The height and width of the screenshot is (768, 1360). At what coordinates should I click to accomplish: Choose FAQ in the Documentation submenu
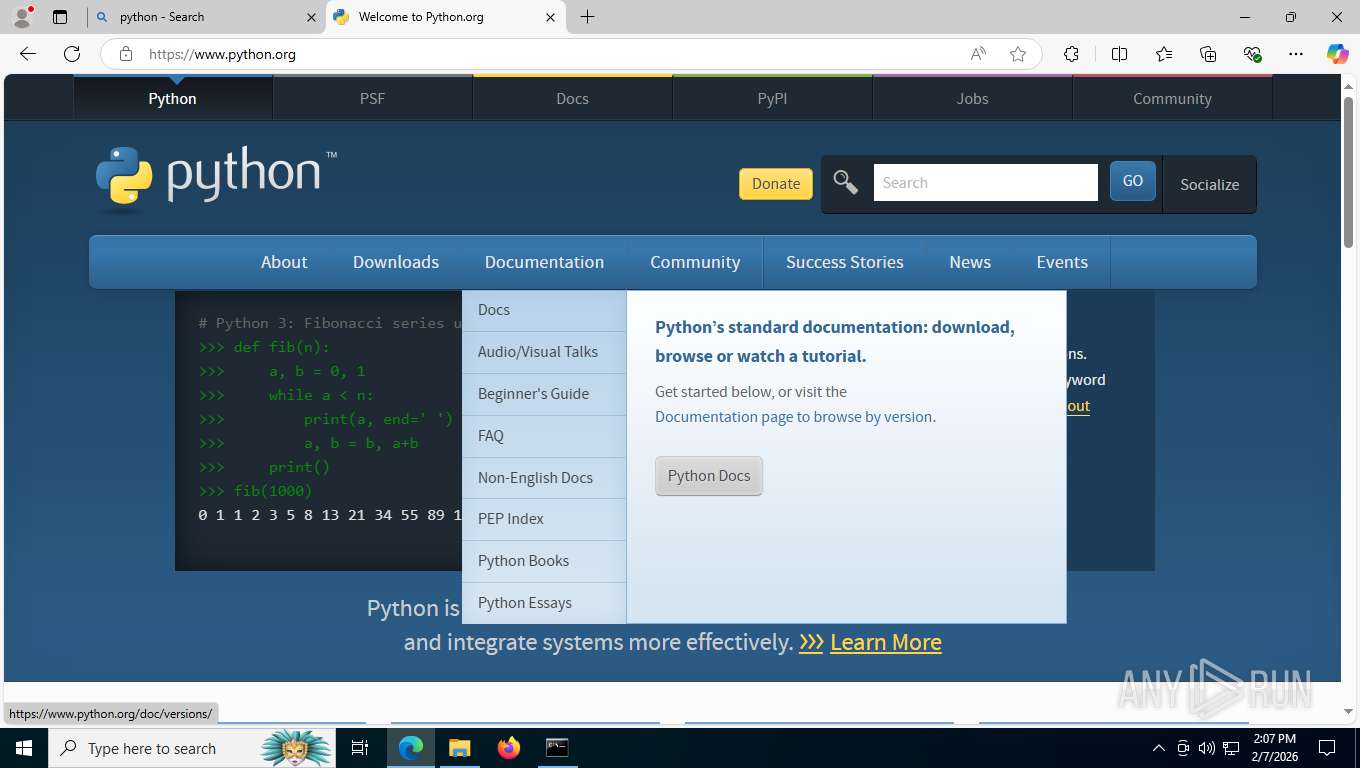[544, 436]
